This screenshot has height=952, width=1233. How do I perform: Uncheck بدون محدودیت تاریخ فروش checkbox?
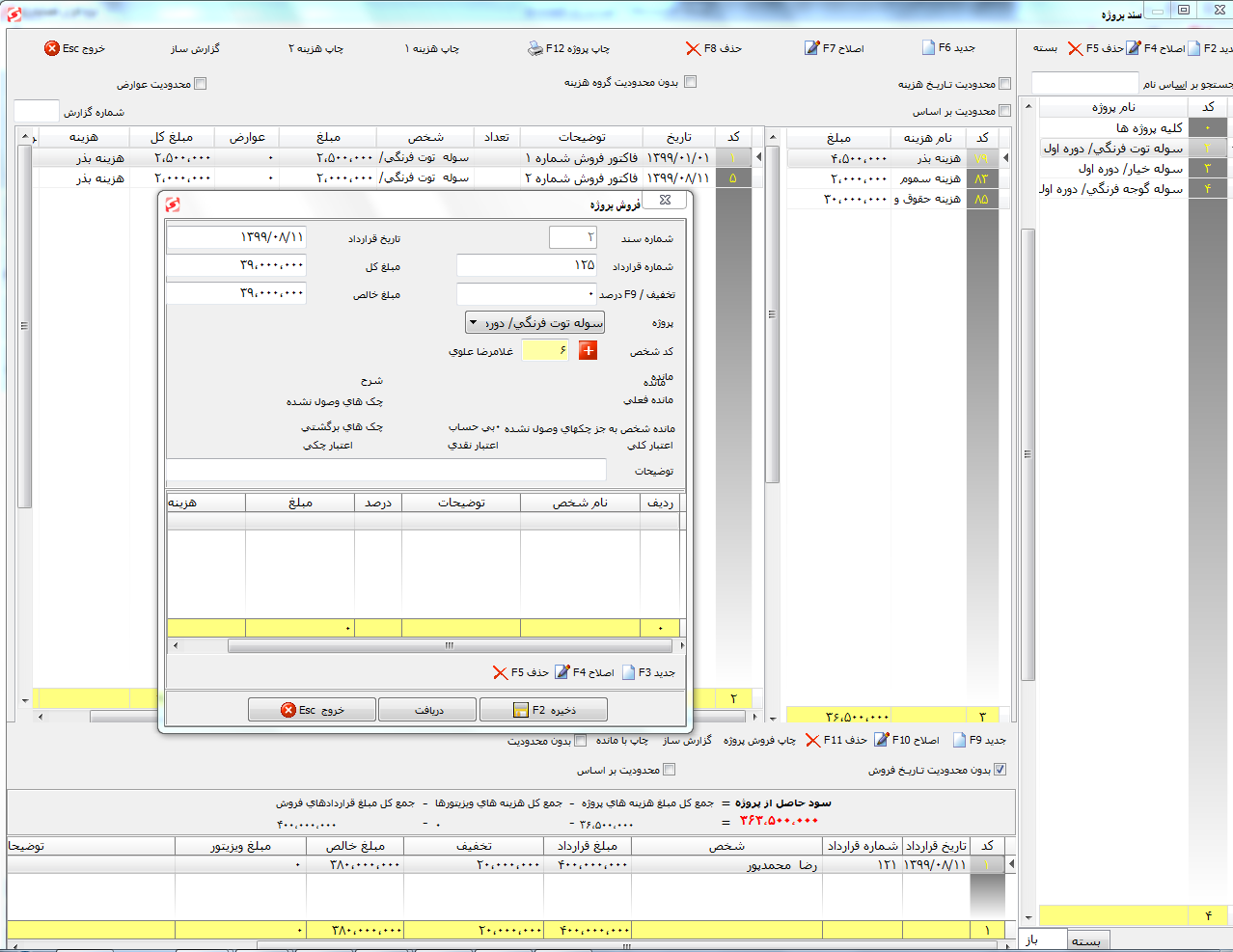tap(1000, 770)
